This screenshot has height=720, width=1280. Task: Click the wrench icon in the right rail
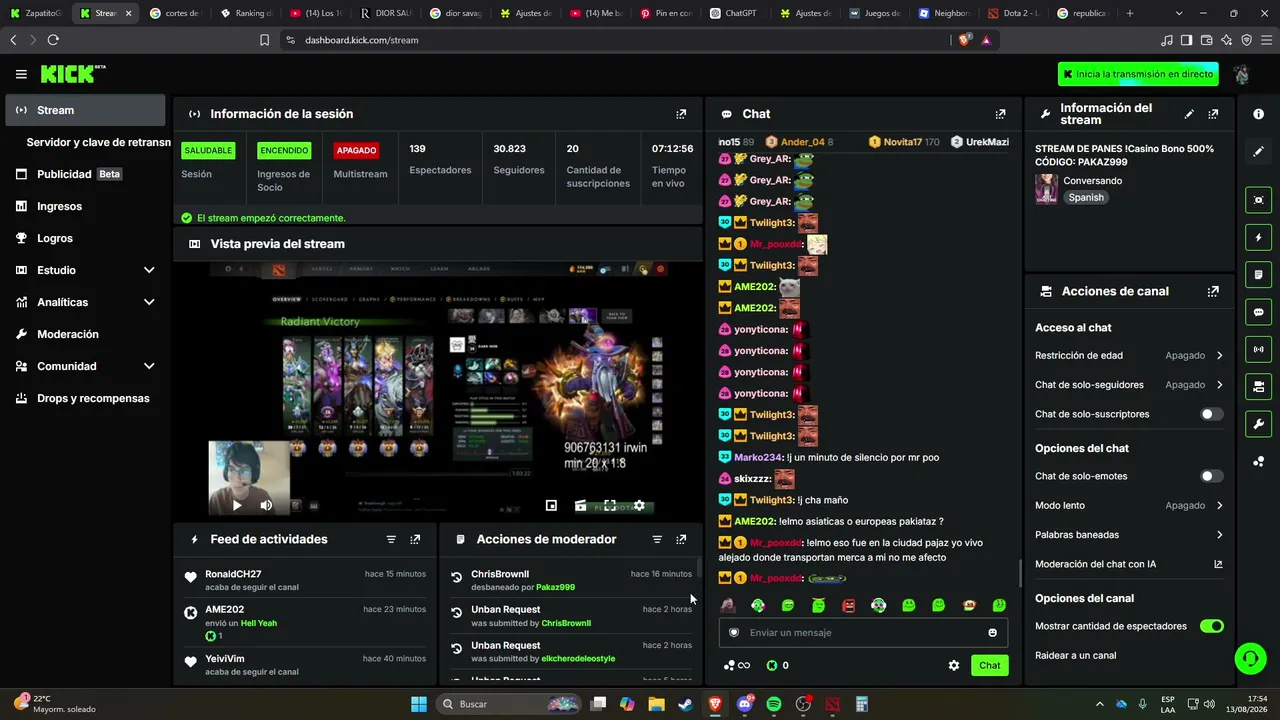pyautogui.click(x=1258, y=424)
